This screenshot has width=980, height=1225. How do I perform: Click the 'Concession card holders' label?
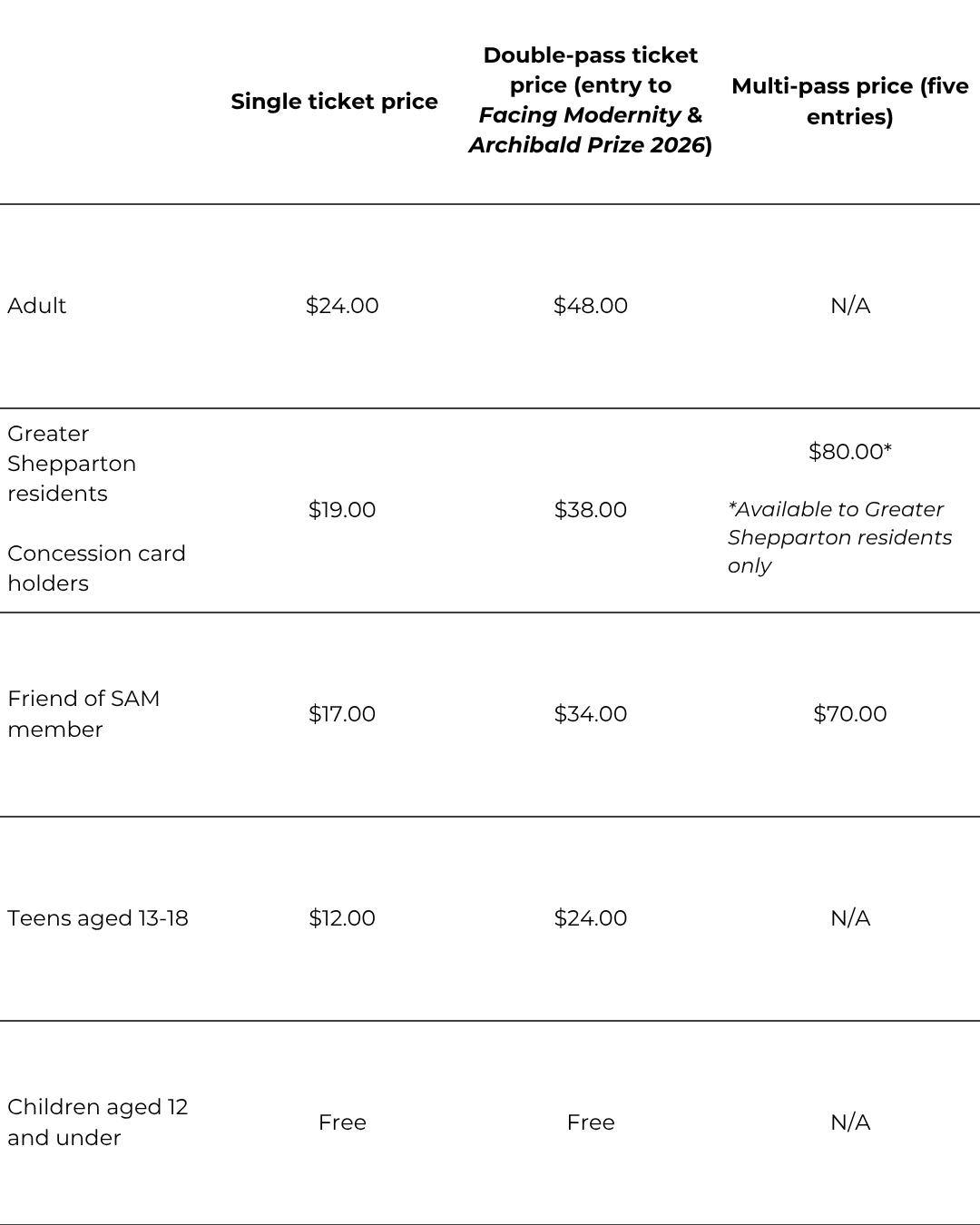point(96,568)
